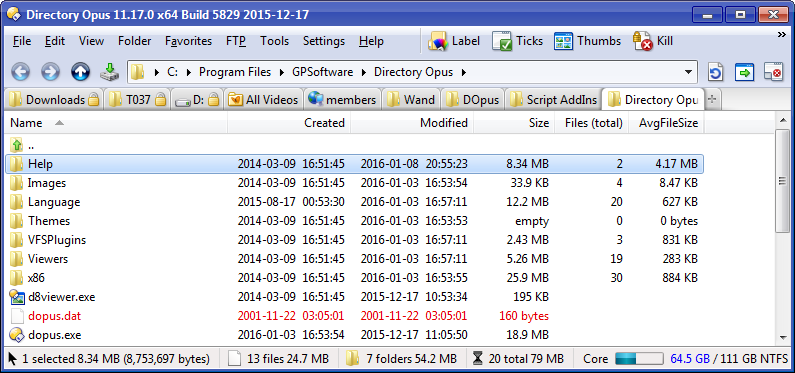Screen dimensions: 795x373
Task: Select the dopus.exe file
Action: [x=355, y=334]
